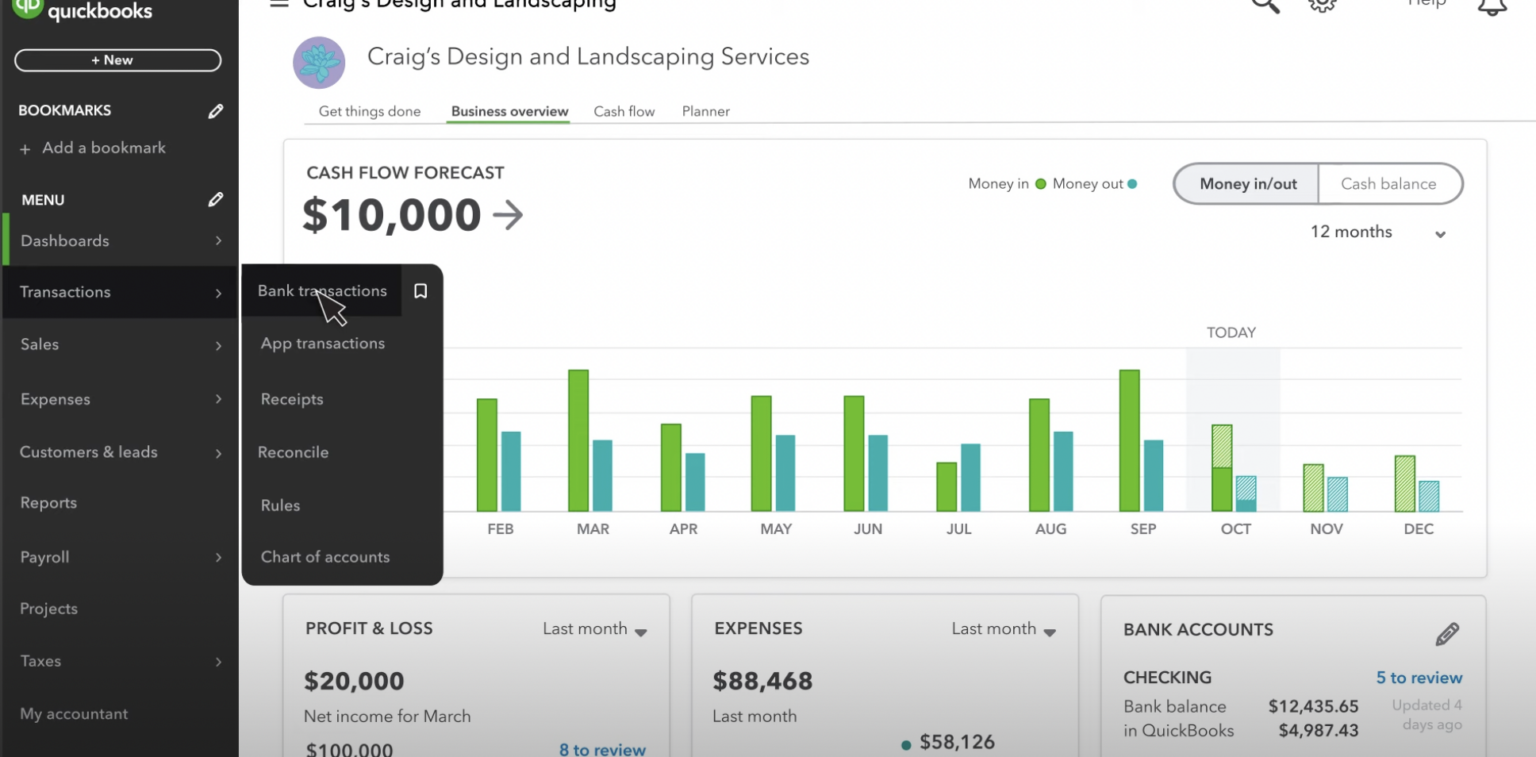Edit bookmarks using the pencil icon
The width and height of the screenshot is (1536, 757).
[x=215, y=110]
